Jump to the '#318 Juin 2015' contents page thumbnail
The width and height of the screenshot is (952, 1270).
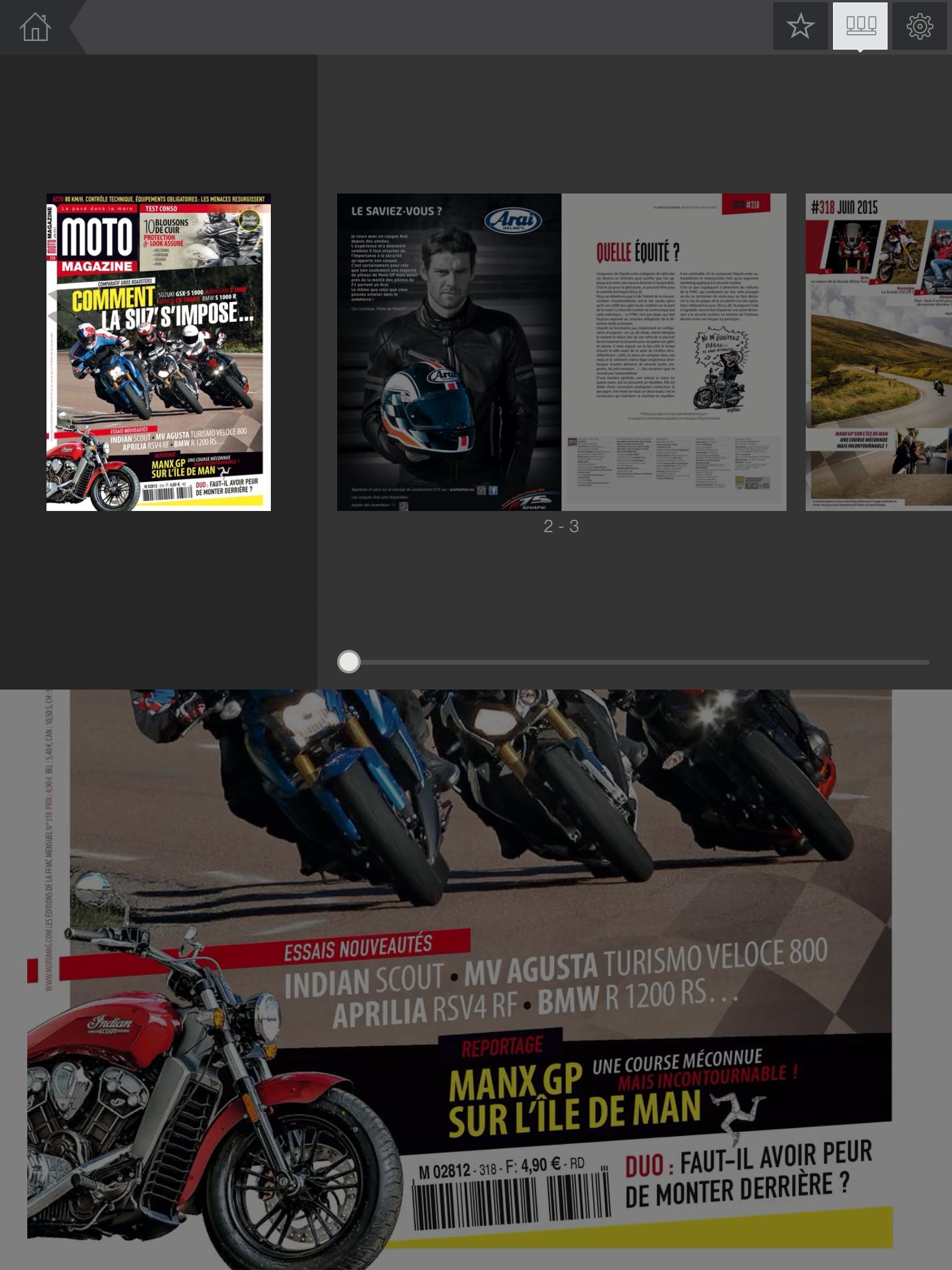(878, 352)
